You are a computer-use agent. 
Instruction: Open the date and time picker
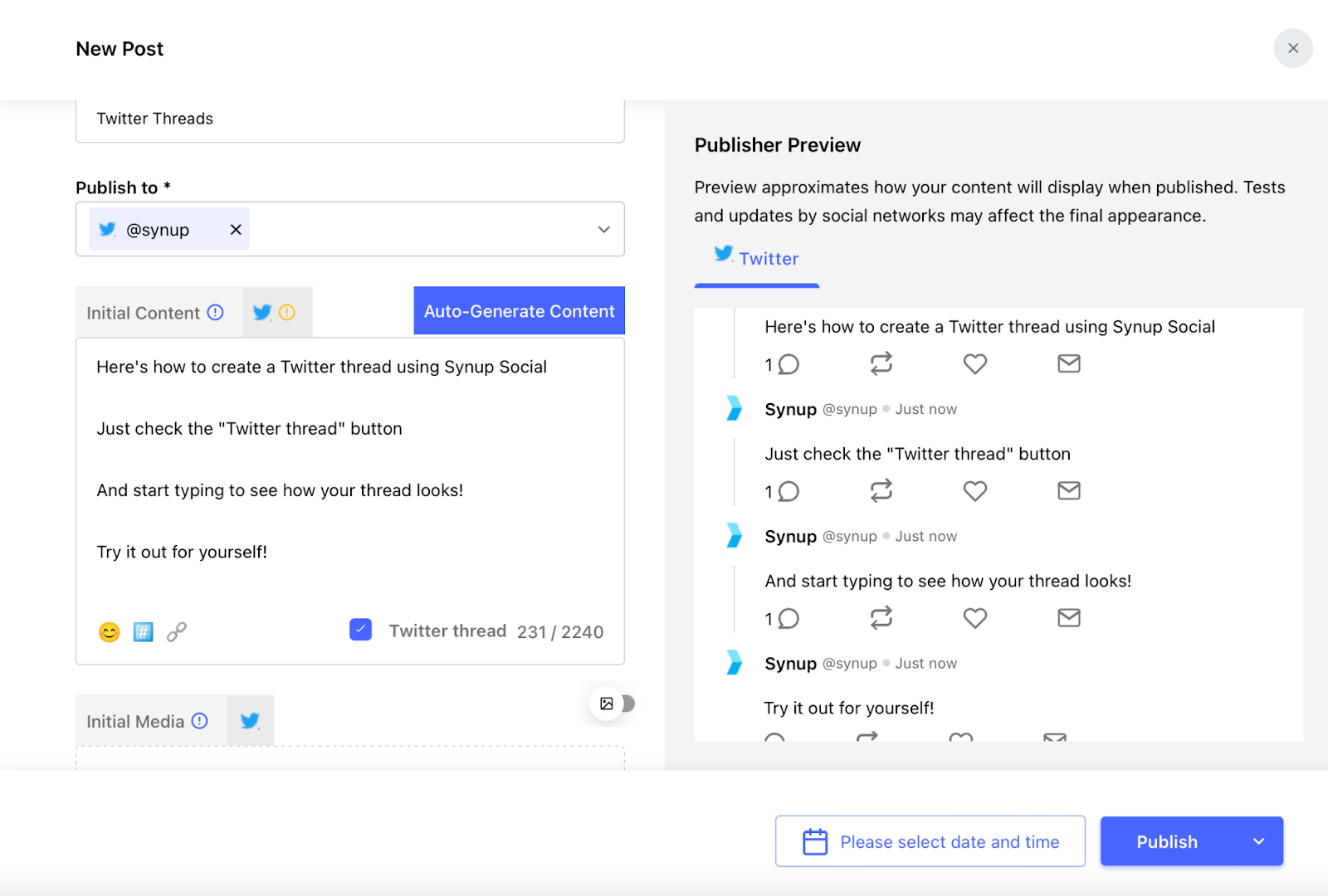click(x=930, y=841)
